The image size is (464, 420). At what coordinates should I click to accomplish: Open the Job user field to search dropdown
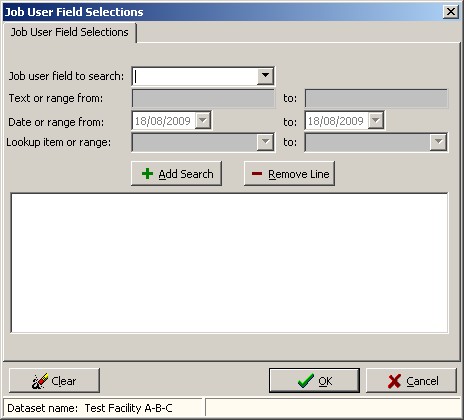(265, 76)
